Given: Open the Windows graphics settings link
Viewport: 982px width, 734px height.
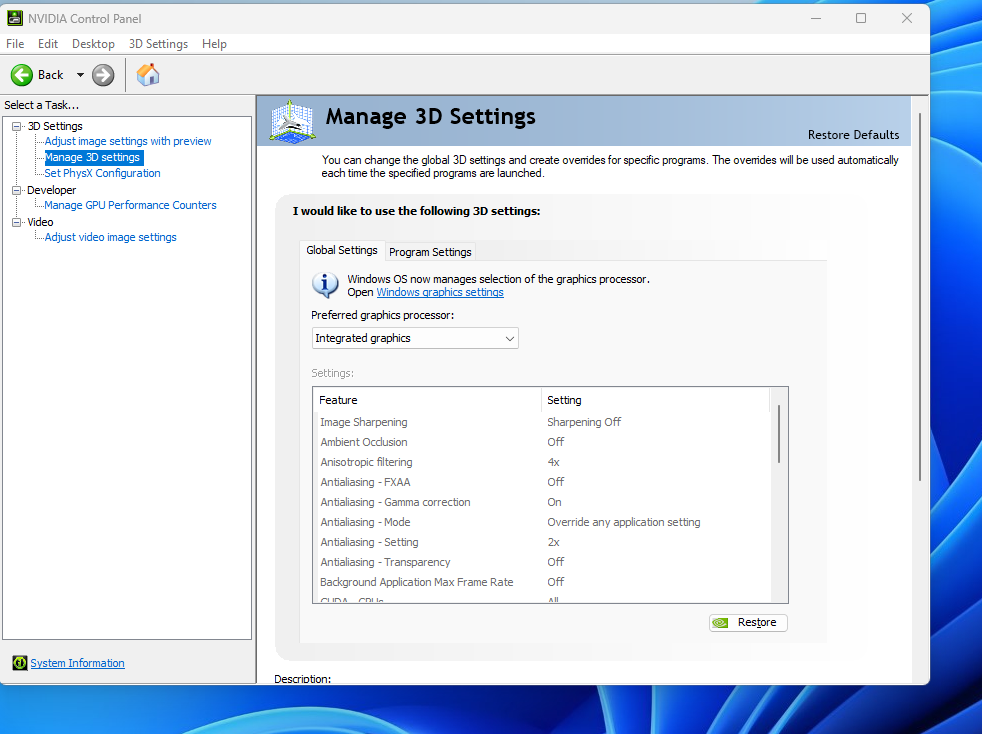Looking at the screenshot, I should [x=440, y=292].
